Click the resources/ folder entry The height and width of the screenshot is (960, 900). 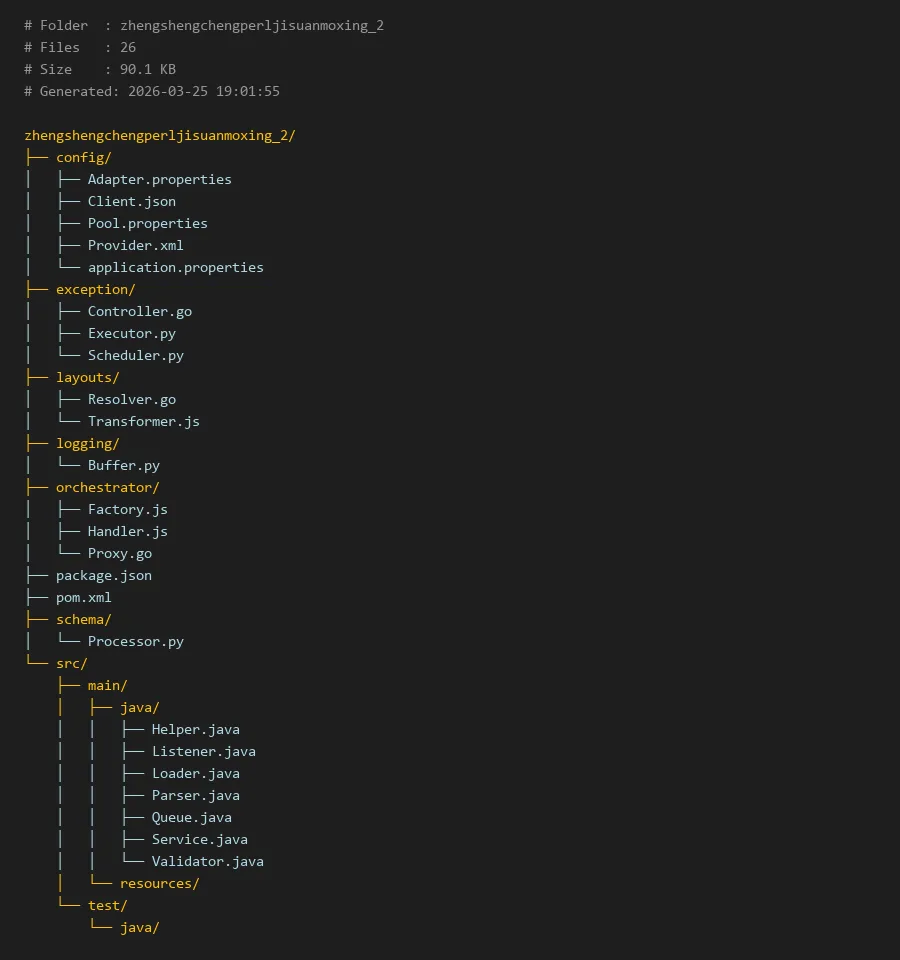159,883
